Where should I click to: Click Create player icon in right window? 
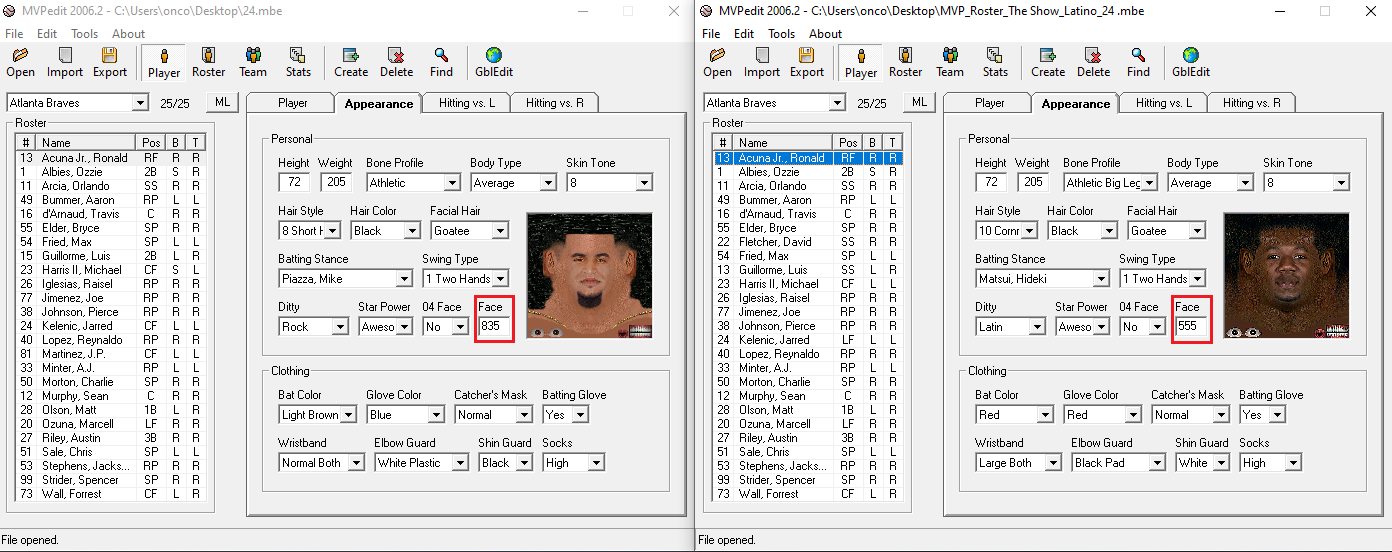click(1048, 62)
